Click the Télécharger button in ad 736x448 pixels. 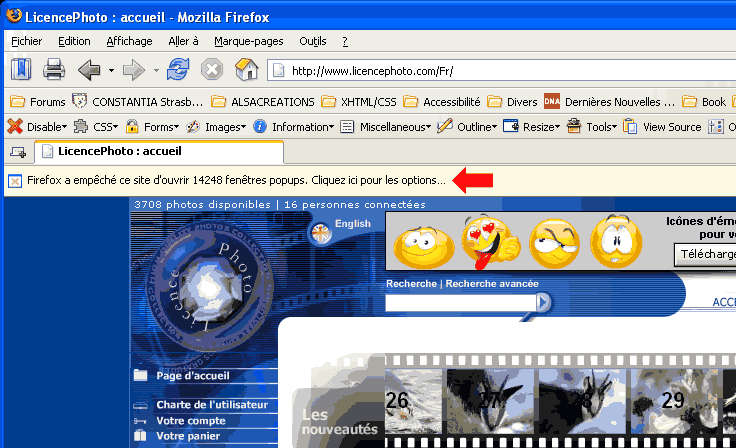(705, 255)
